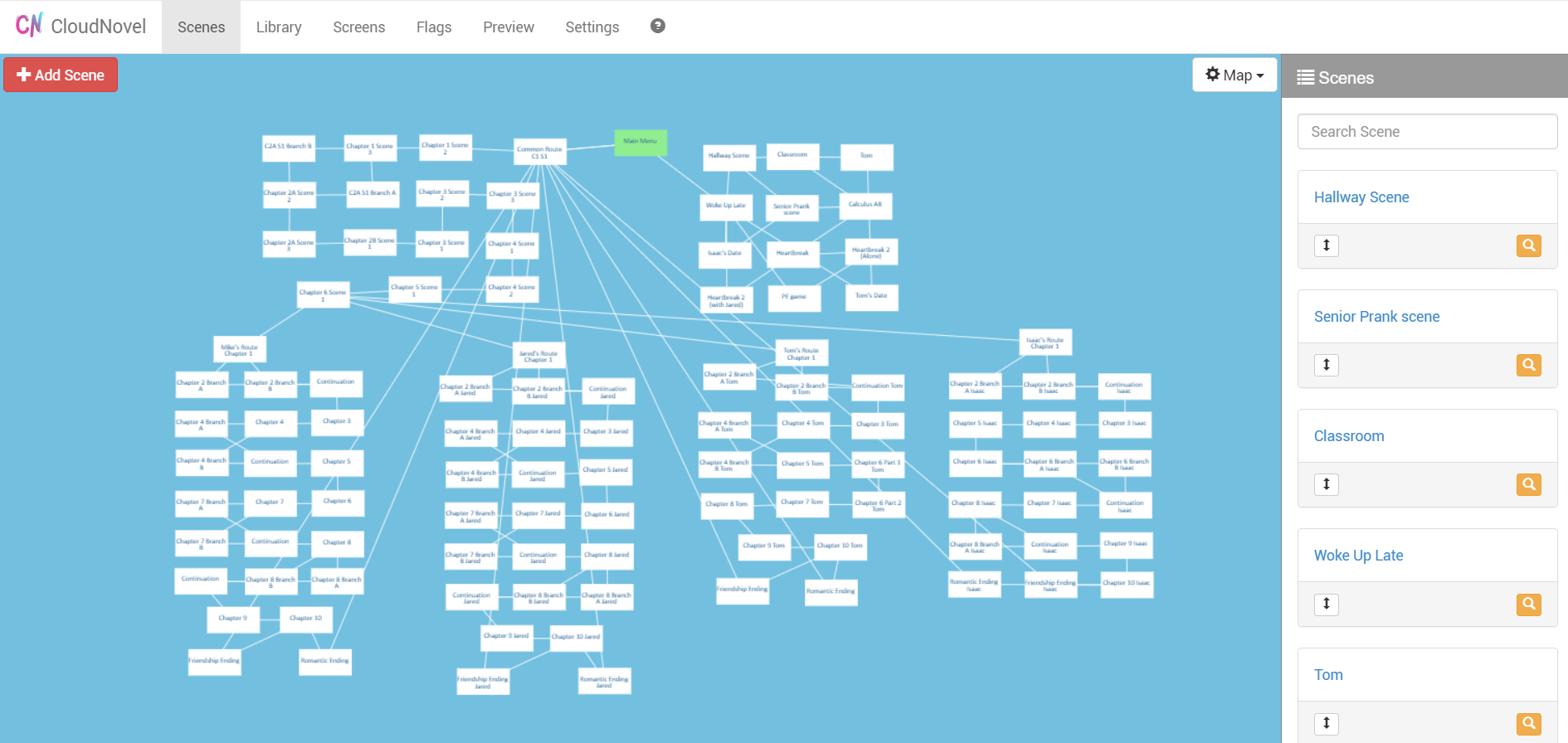Click the Chapter 6 Branch A Isaac node
1568x743 pixels.
(x=1050, y=464)
